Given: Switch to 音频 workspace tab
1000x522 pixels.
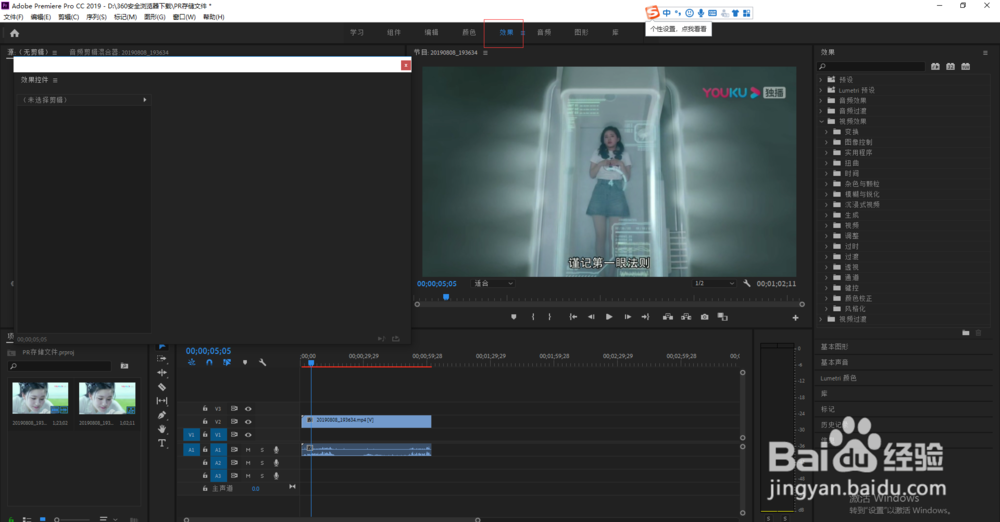Looking at the screenshot, I should tap(544, 33).
